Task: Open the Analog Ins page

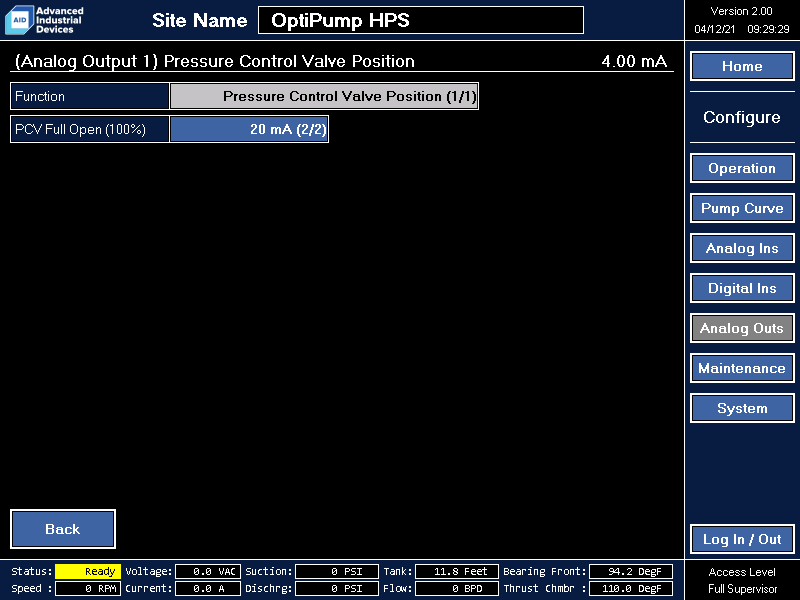Action: tap(742, 248)
